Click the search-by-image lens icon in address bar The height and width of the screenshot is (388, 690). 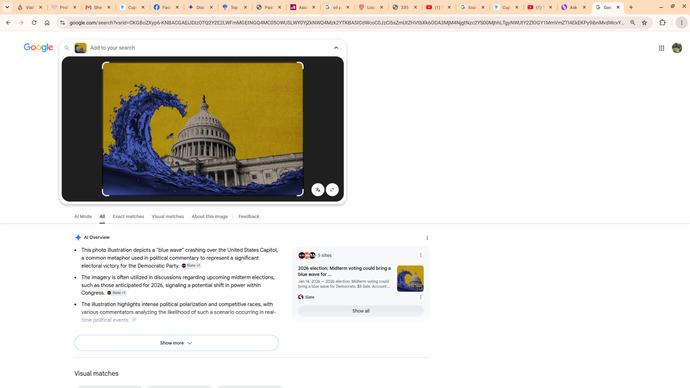[632, 22]
